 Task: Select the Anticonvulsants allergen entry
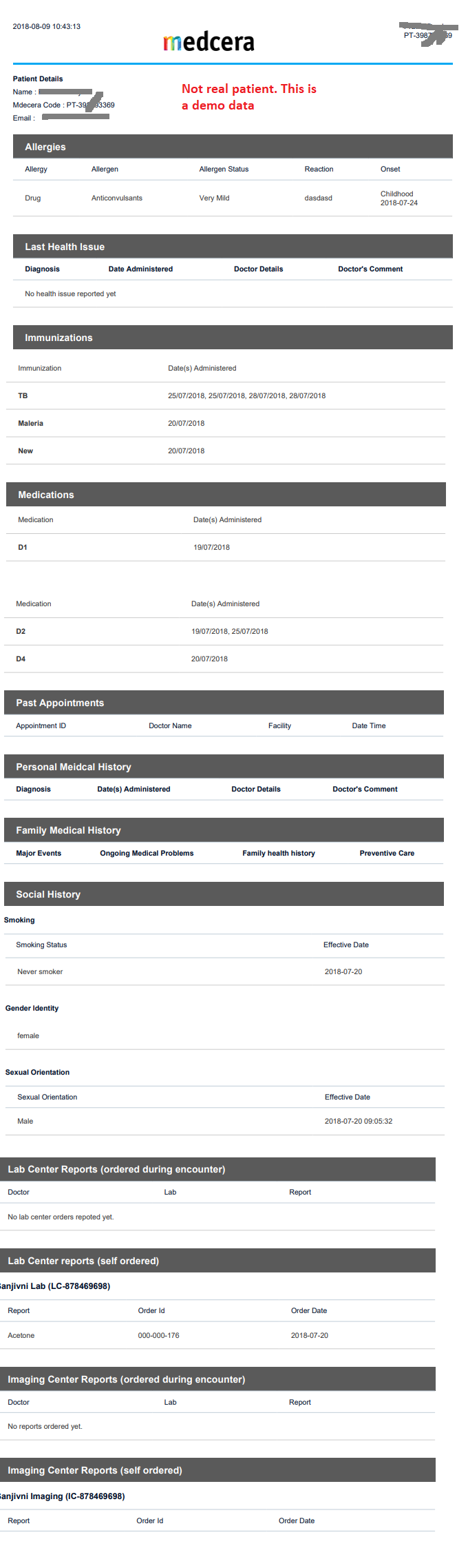[x=117, y=198]
